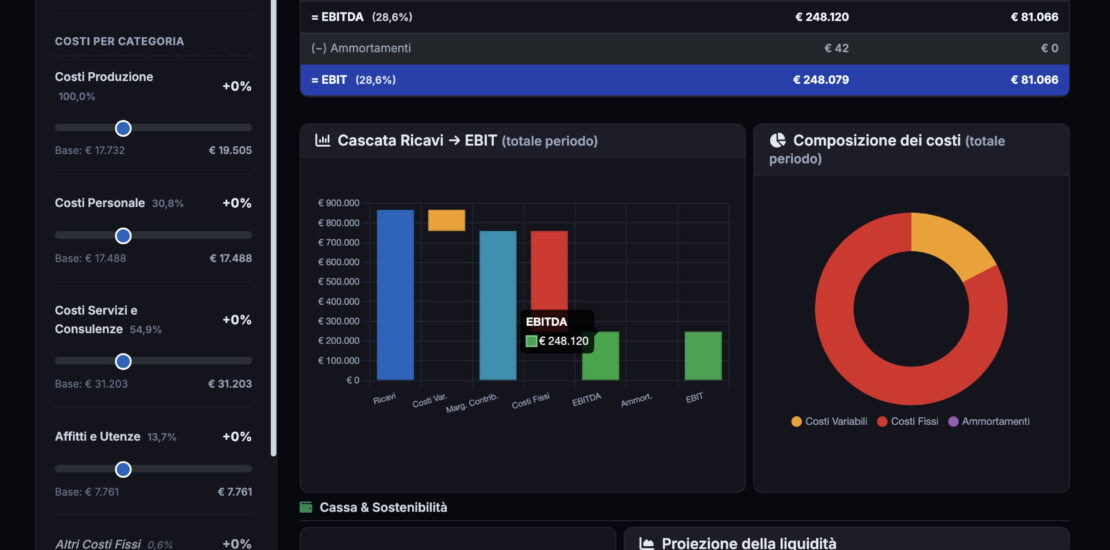Select the (−) Ammortamenti row label
This screenshot has height=550, width=1110.
click(x=361, y=48)
